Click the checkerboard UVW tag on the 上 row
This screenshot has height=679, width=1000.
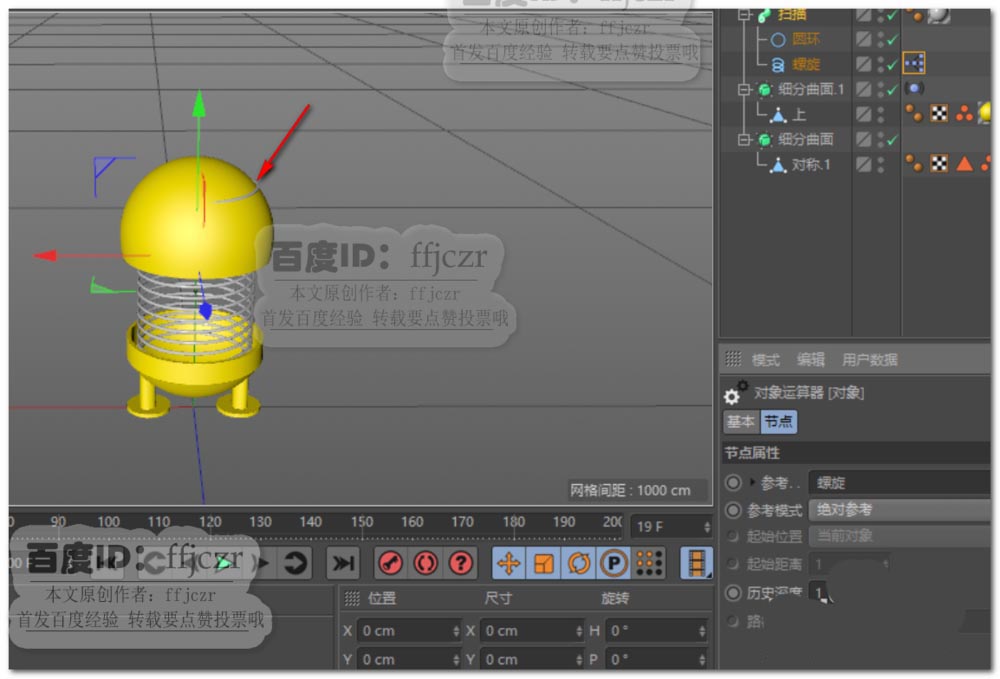(939, 113)
